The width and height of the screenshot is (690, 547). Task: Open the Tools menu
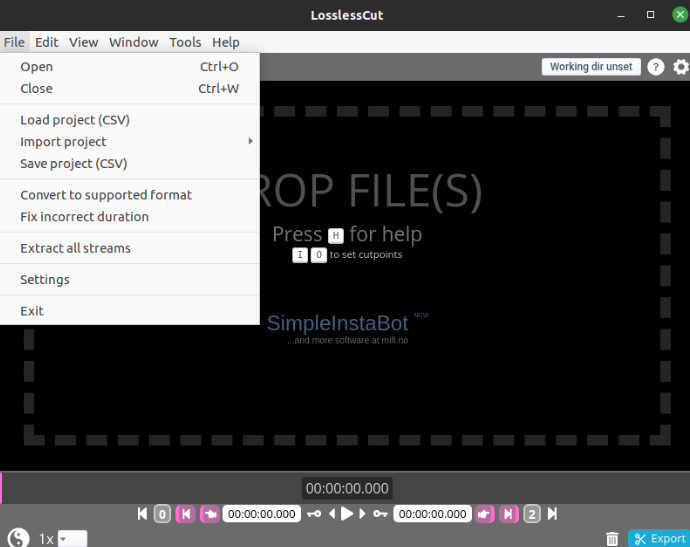click(x=185, y=42)
